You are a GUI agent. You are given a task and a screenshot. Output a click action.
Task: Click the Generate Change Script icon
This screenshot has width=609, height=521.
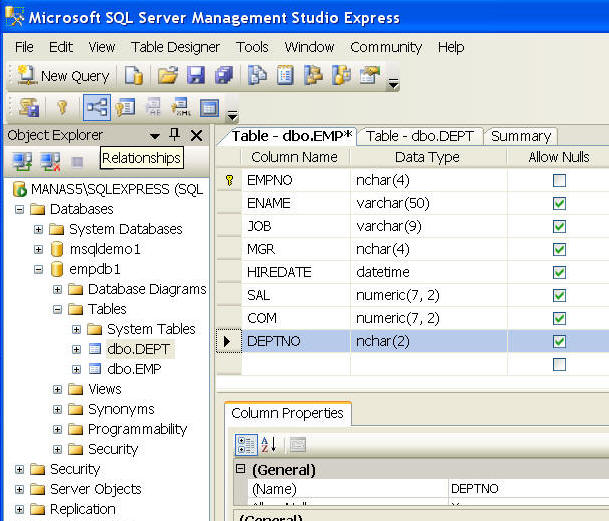[29, 107]
